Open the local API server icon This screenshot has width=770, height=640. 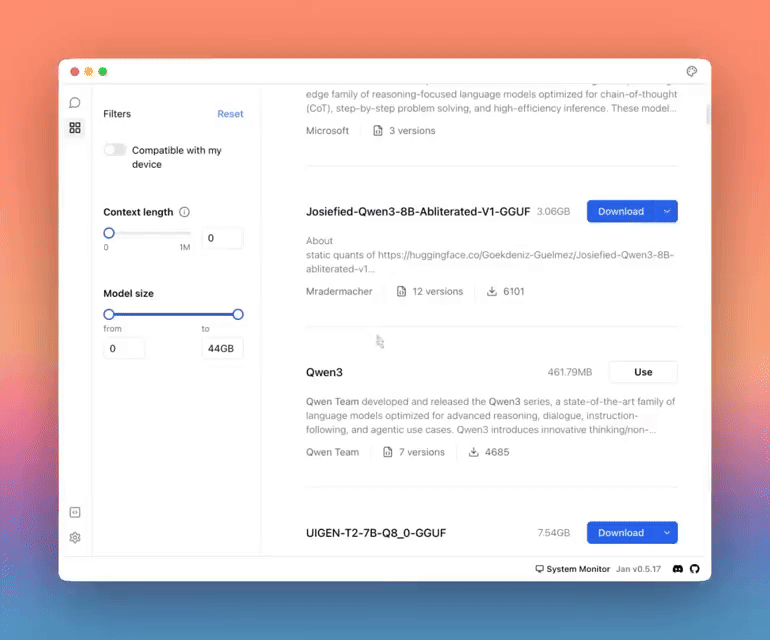[x=75, y=512]
